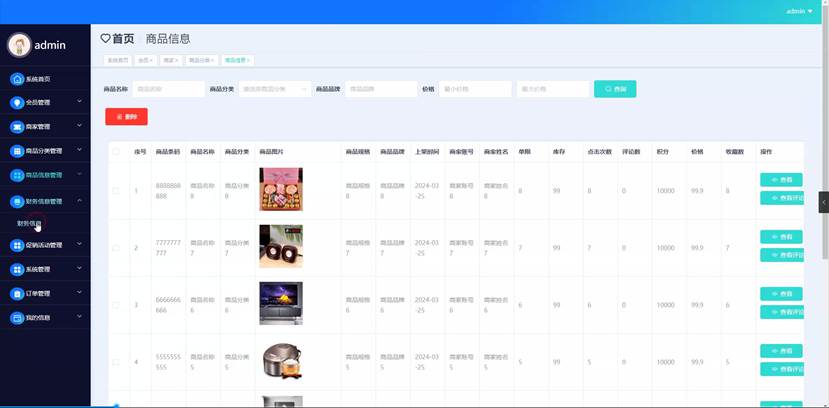Tick the checkbox for row 1

116,191
